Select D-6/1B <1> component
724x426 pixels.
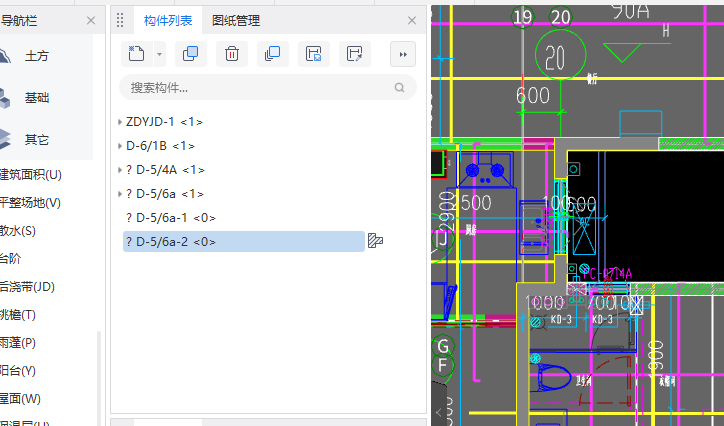(x=161, y=146)
